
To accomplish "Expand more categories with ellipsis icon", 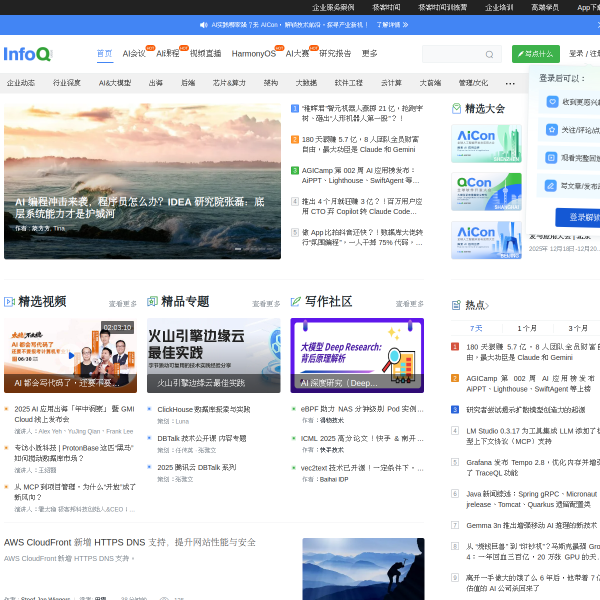I will 510,83.
